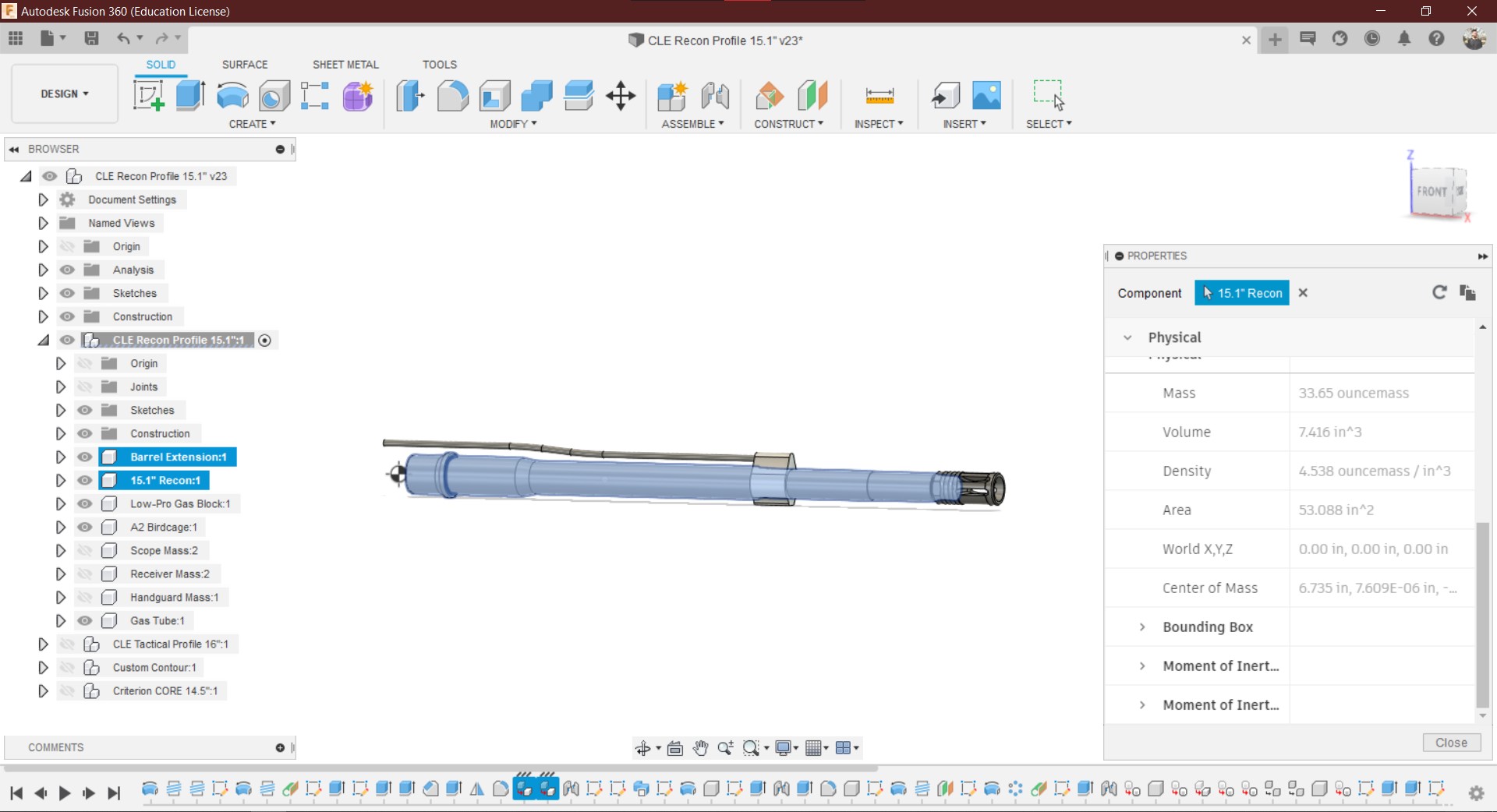Expand the Named Views node
The height and width of the screenshot is (812, 1497).
point(43,223)
